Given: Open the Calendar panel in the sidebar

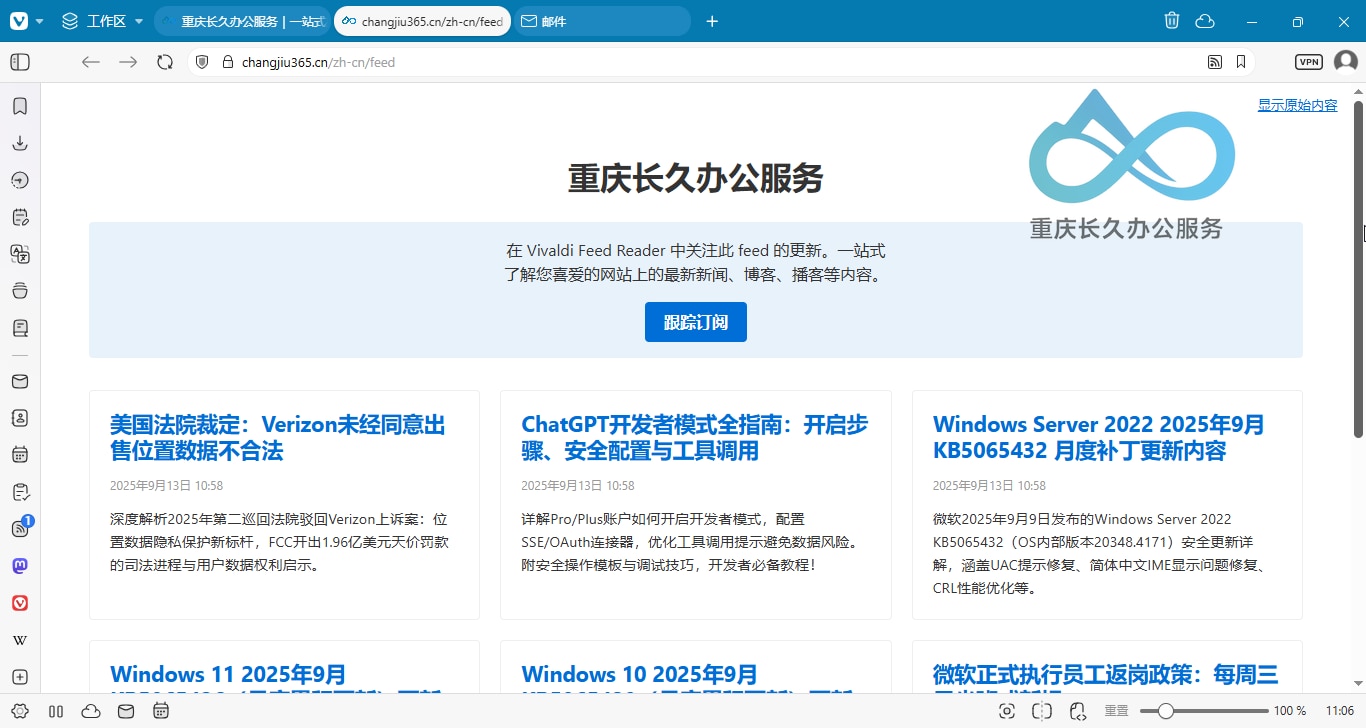Looking at the screenshot, I should (x=19, y=455).
